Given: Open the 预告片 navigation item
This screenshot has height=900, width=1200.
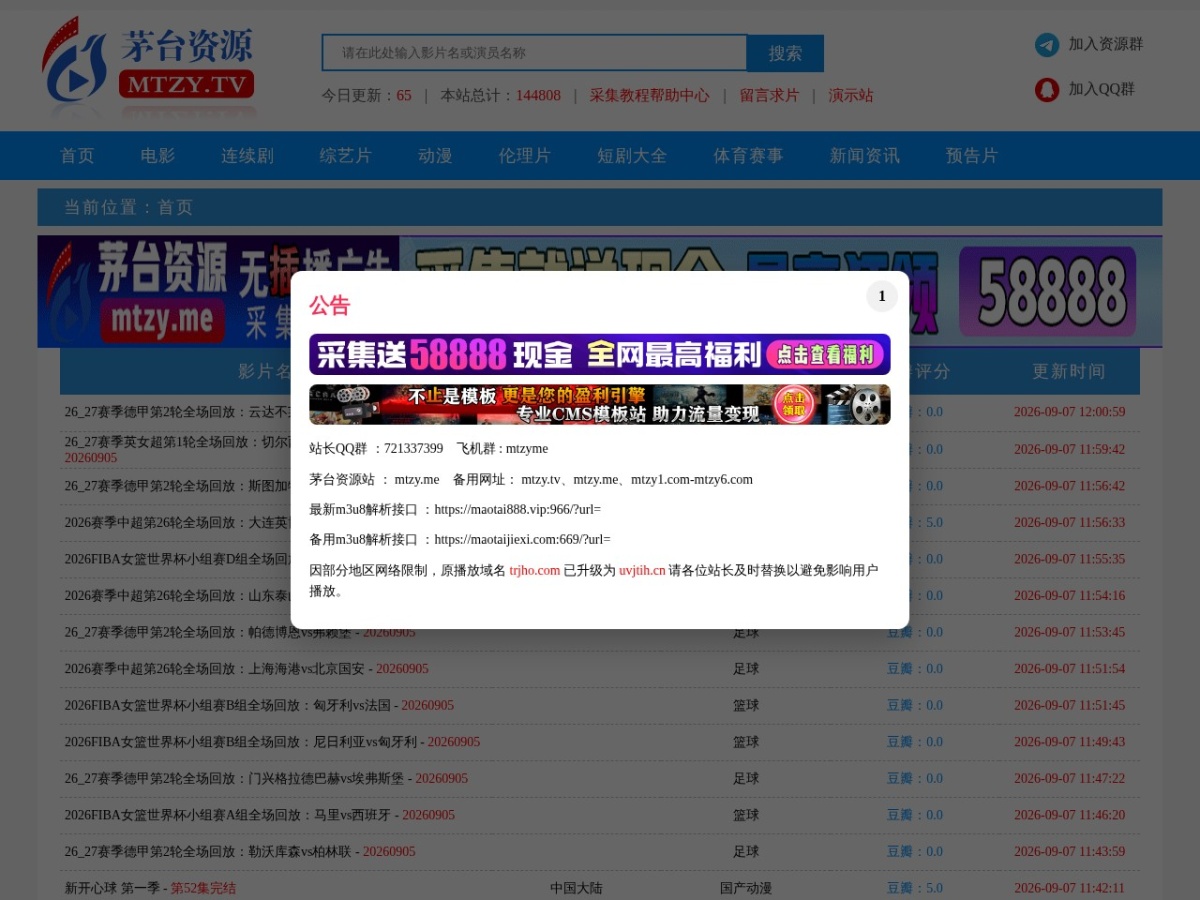Looking at the screenshot, I should click(972, 156).
